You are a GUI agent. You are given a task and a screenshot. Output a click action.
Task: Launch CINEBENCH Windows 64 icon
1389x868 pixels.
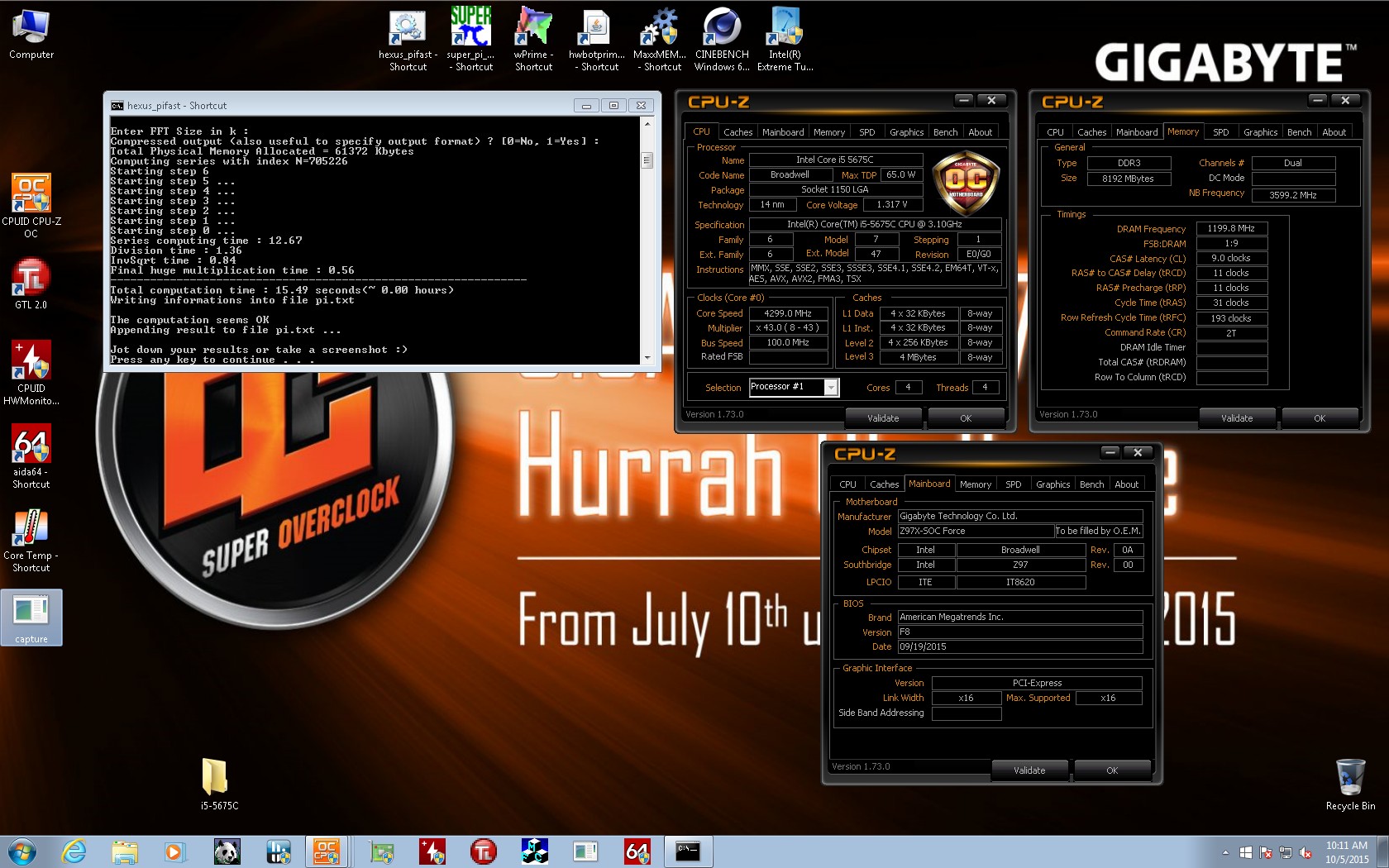[x=722, y=40]
